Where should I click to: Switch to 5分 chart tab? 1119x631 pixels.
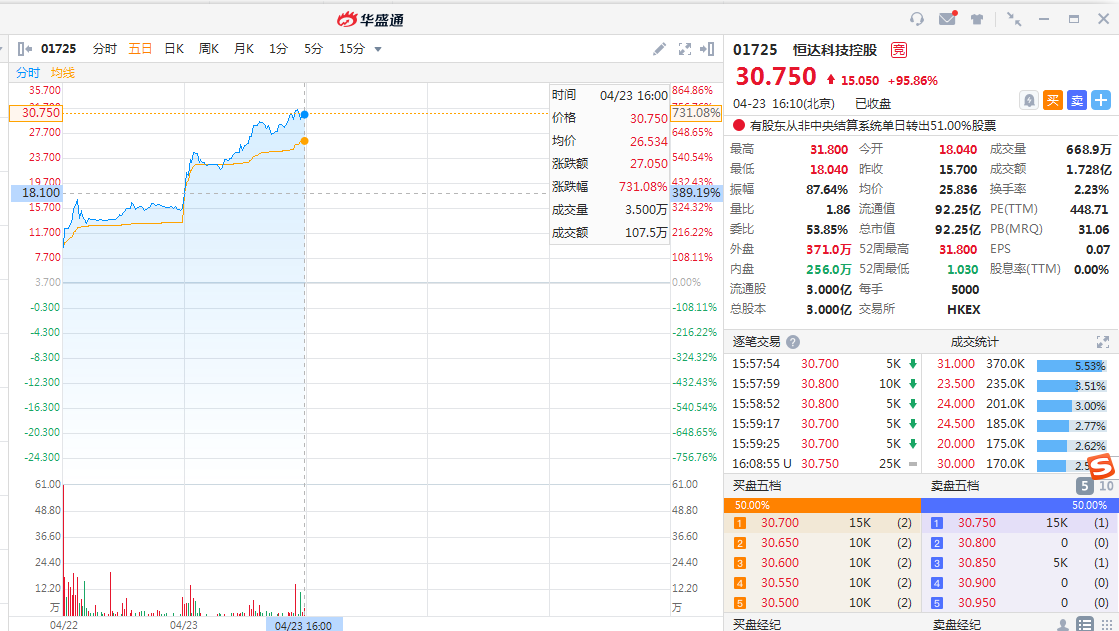click(x=313, y=49)
